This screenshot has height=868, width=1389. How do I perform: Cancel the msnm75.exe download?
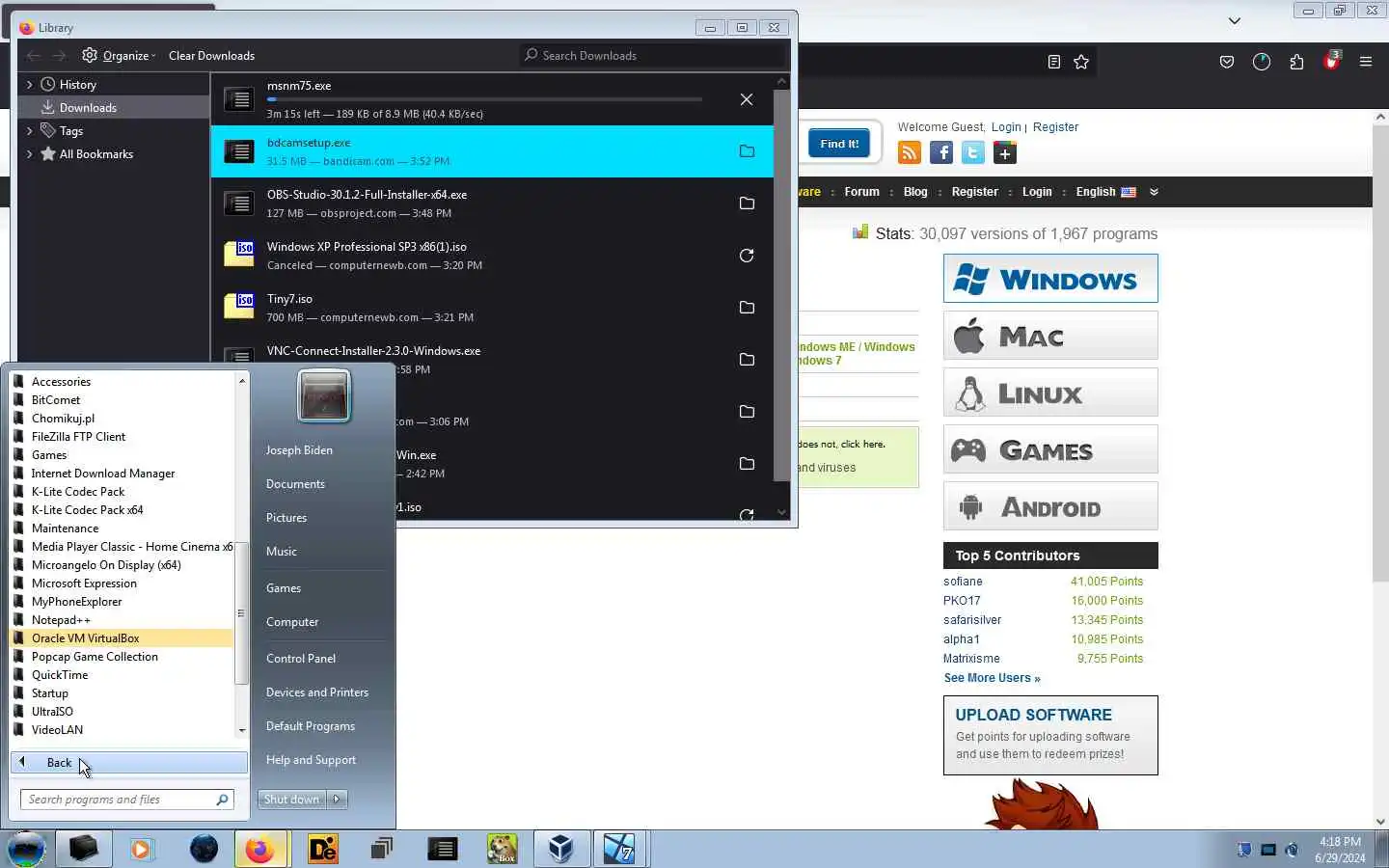coord(747,99)
